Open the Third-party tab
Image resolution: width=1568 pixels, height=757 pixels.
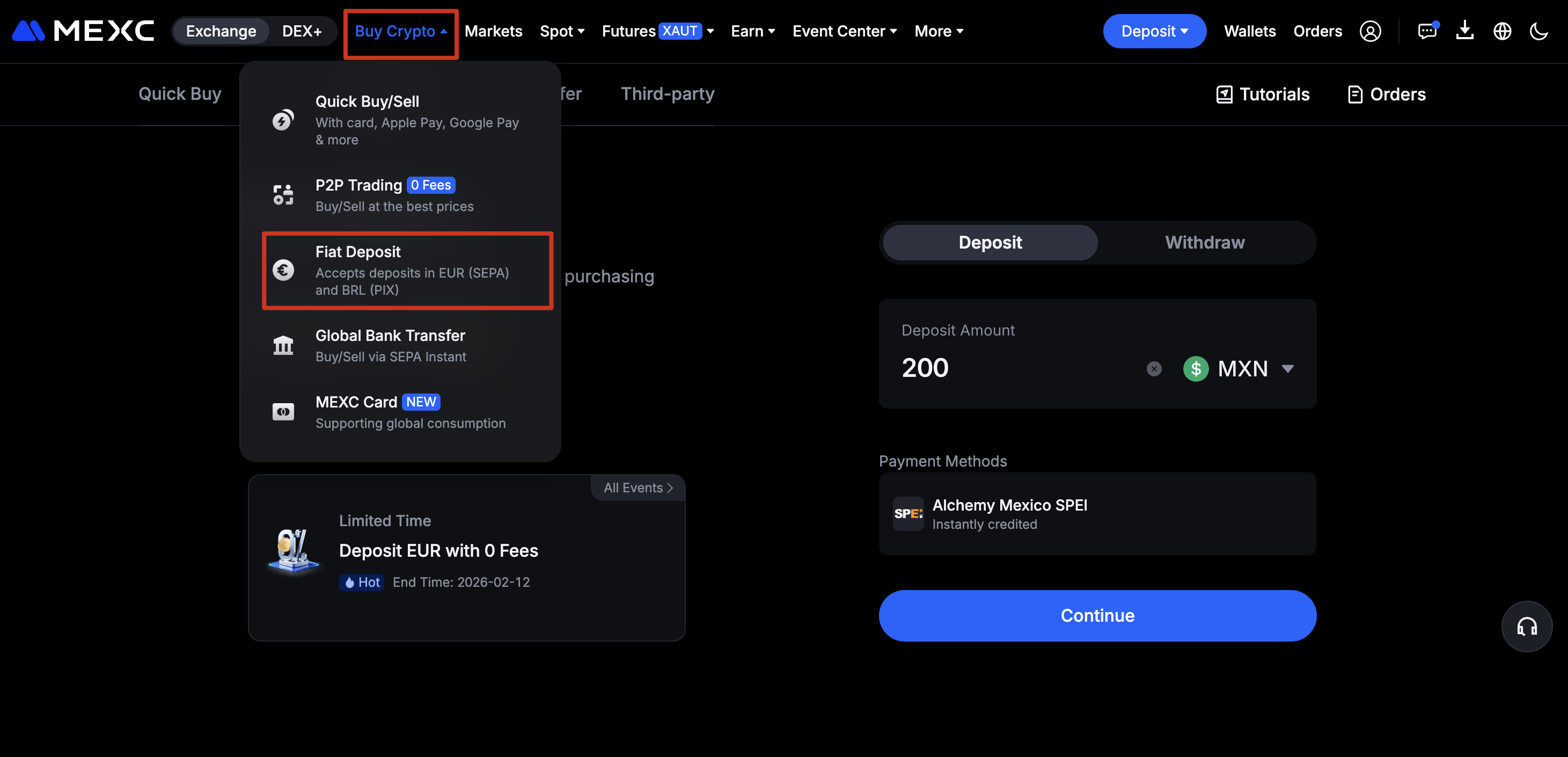pyautogui.click(x=667, y=94)
